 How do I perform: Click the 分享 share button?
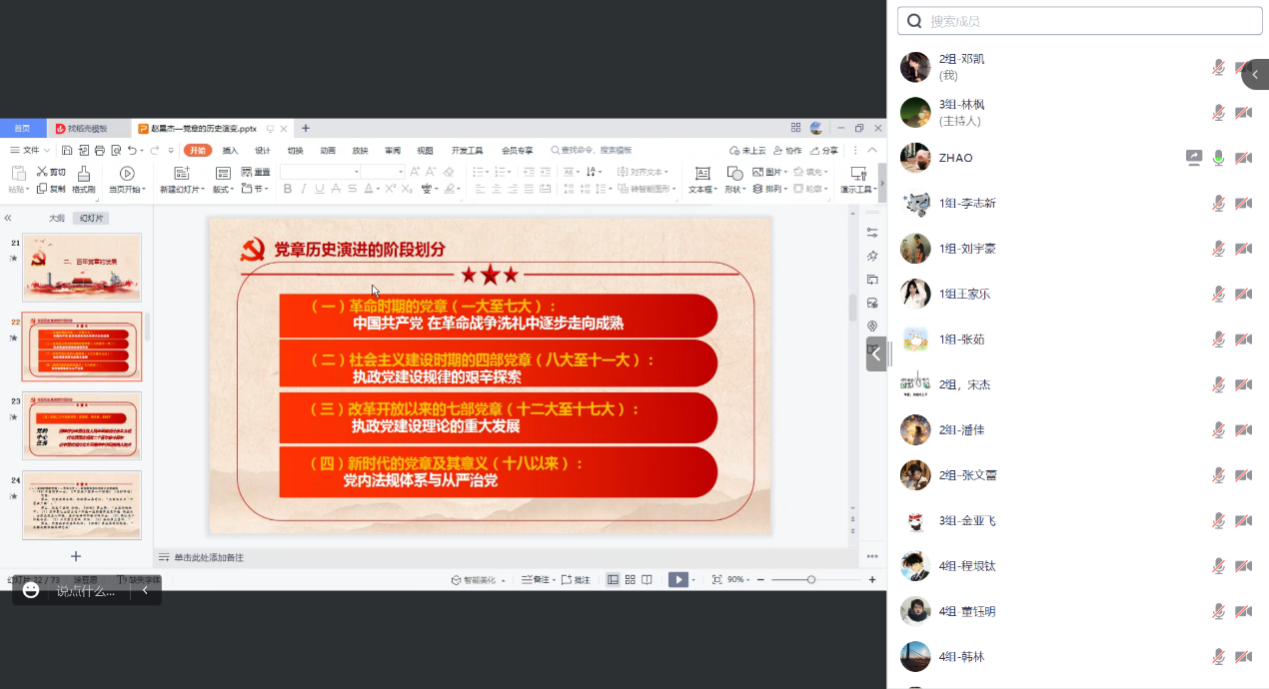point(823,150)
